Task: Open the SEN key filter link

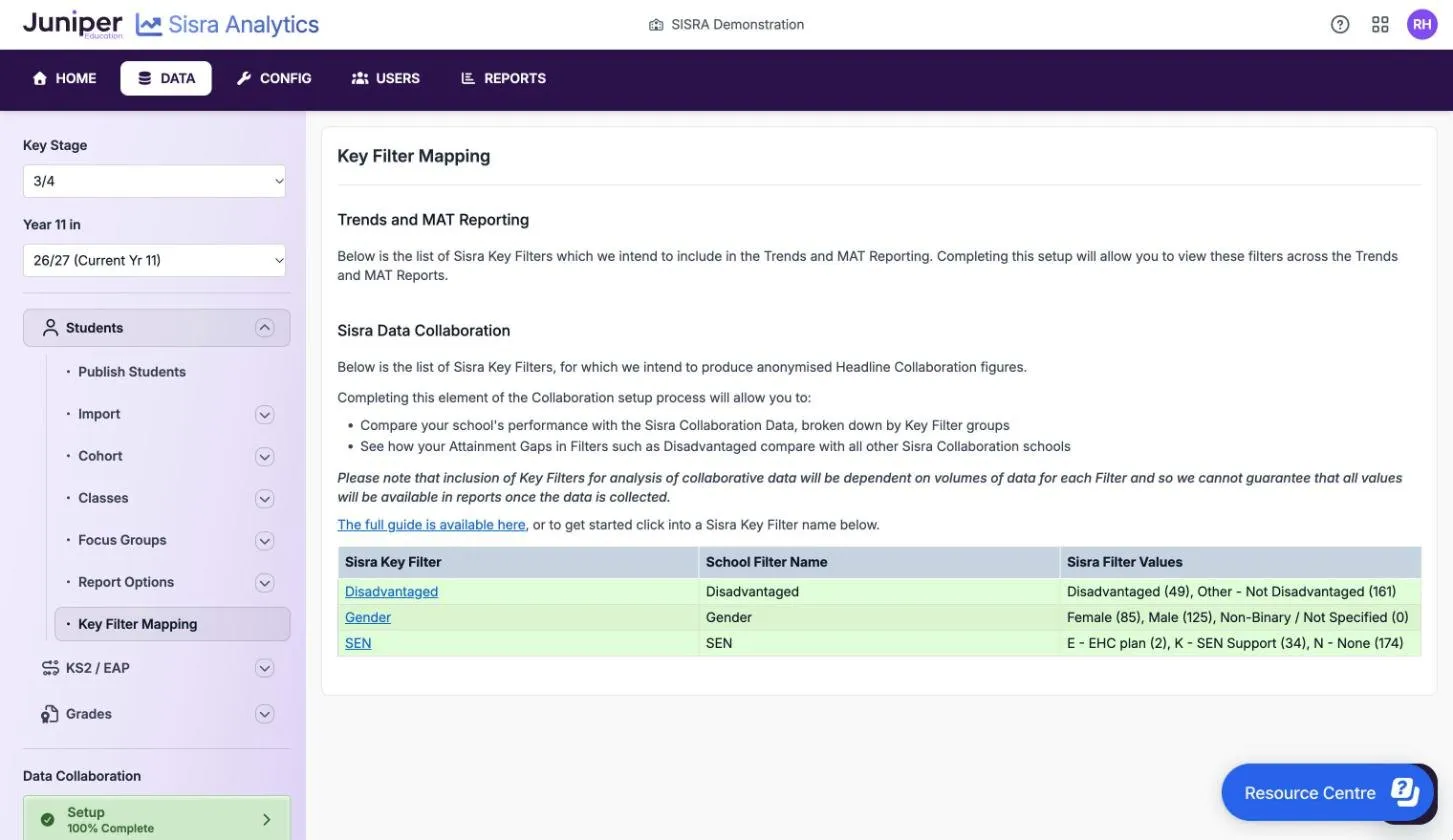Action: pyautogui.click(x=358, y=644)
